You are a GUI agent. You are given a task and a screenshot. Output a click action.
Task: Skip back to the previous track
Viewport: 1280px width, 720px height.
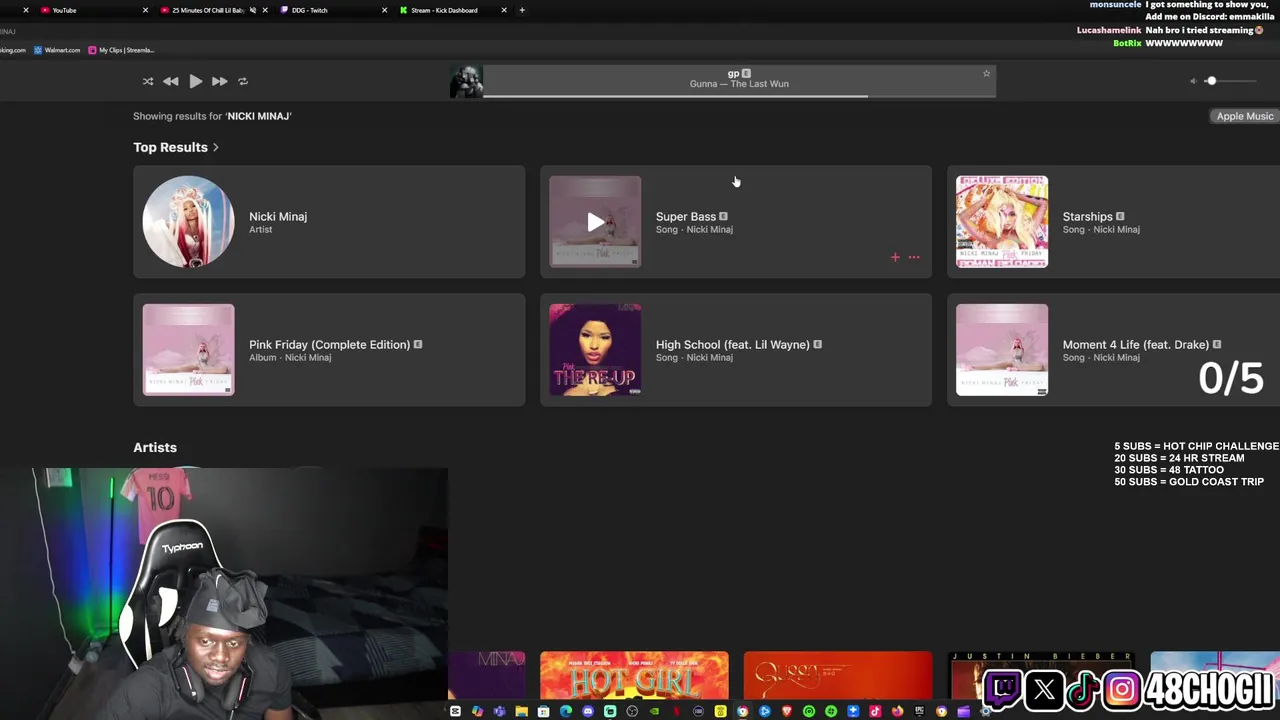point(171,81)
